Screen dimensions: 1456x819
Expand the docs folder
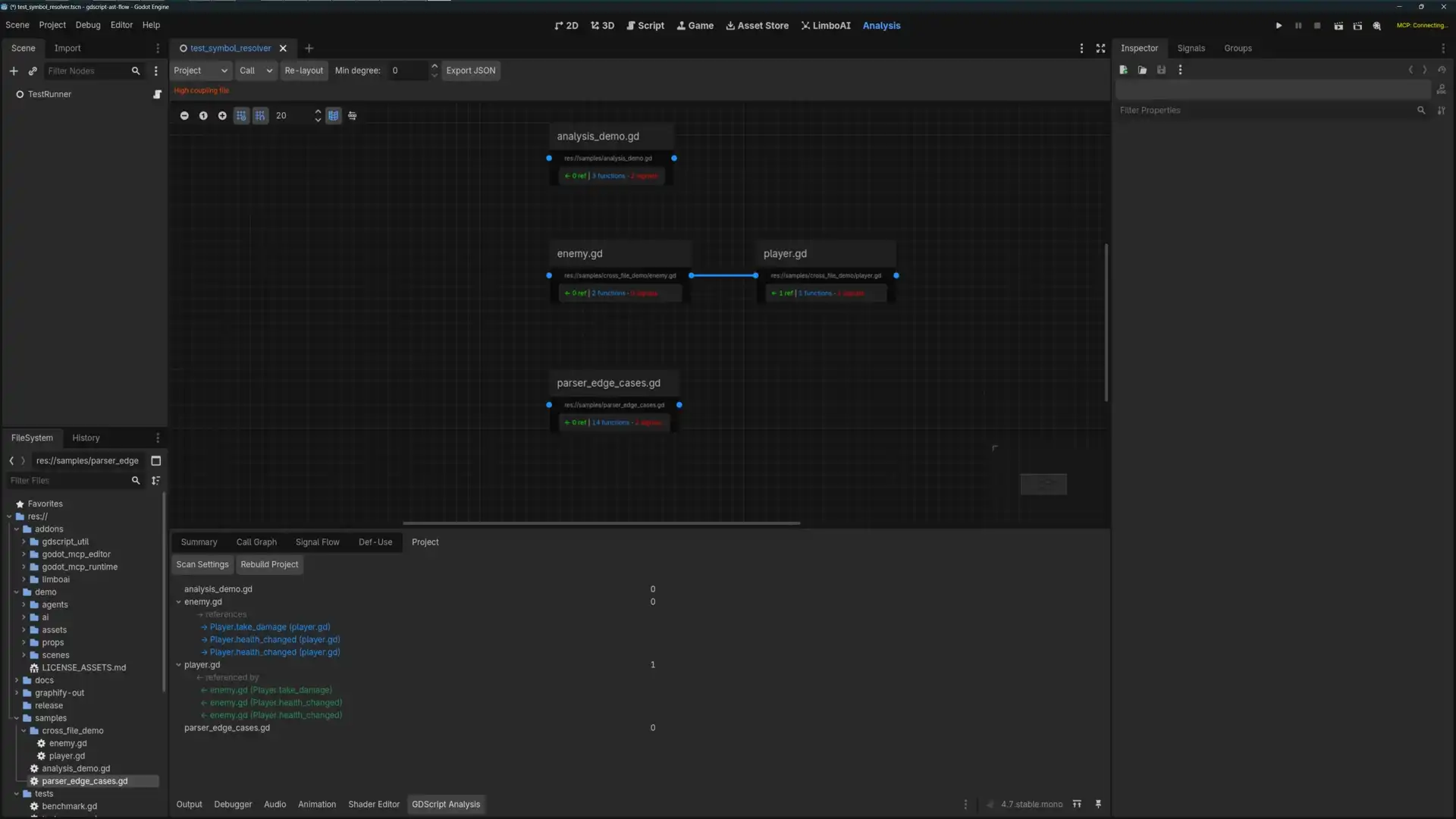click(17, 680)
